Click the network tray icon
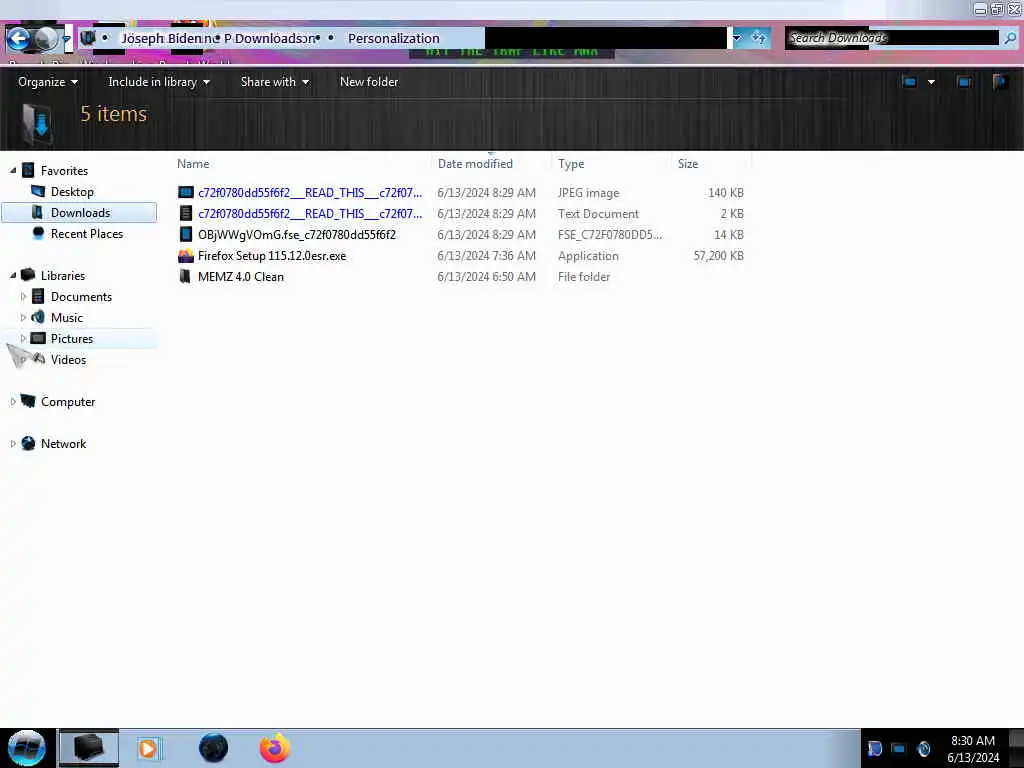This screenshot has width=1024, height=768. (x=899, y=748)
